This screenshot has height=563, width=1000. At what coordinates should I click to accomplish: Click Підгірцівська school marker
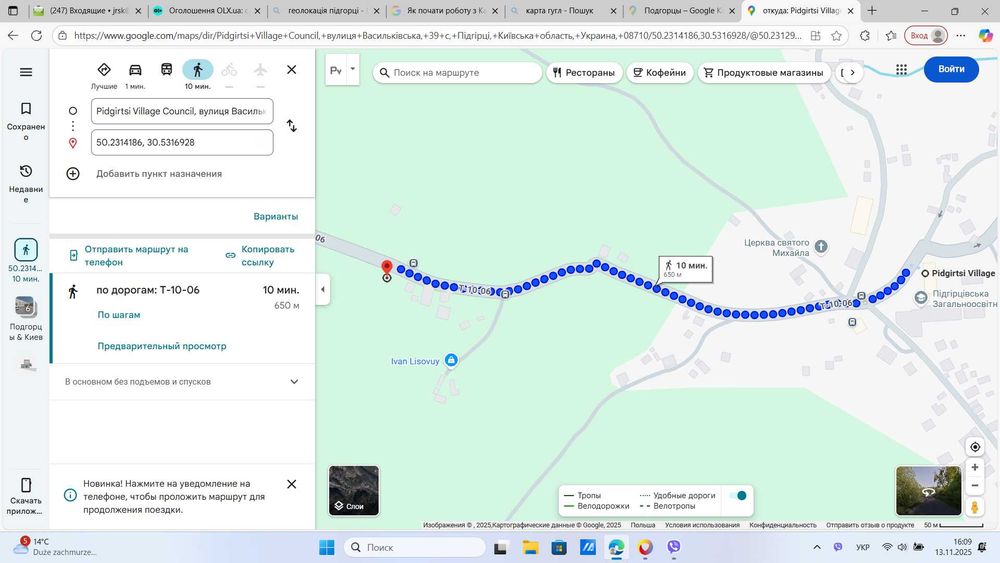920,298
